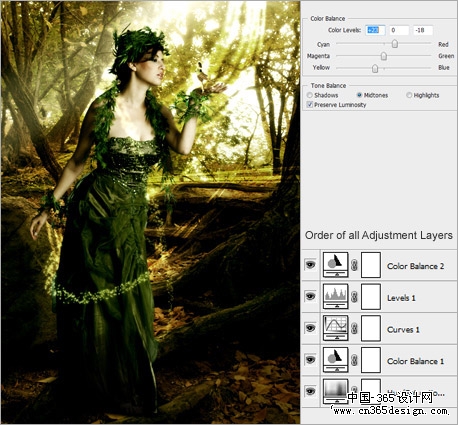Select the Highlights tone radio button

(409, 95)
